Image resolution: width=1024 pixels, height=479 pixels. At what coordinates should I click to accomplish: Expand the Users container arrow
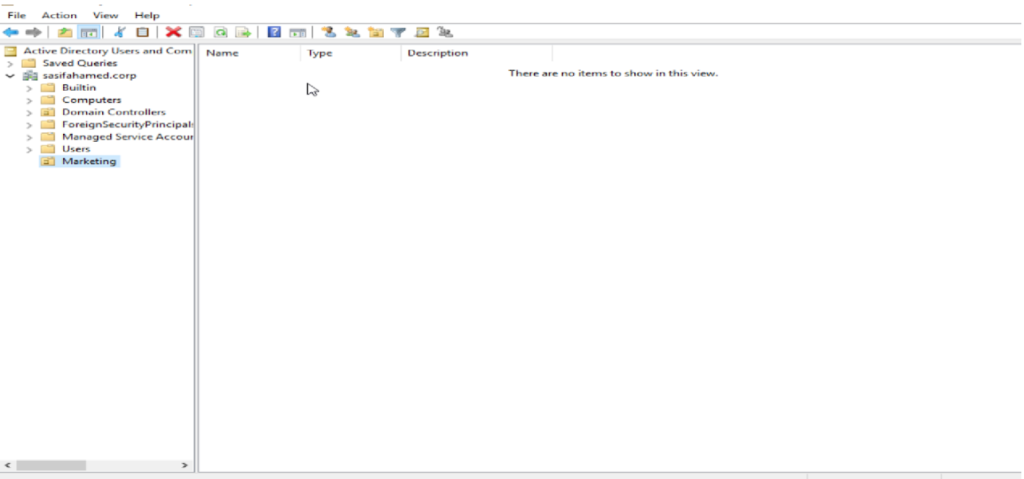[29, 149]
